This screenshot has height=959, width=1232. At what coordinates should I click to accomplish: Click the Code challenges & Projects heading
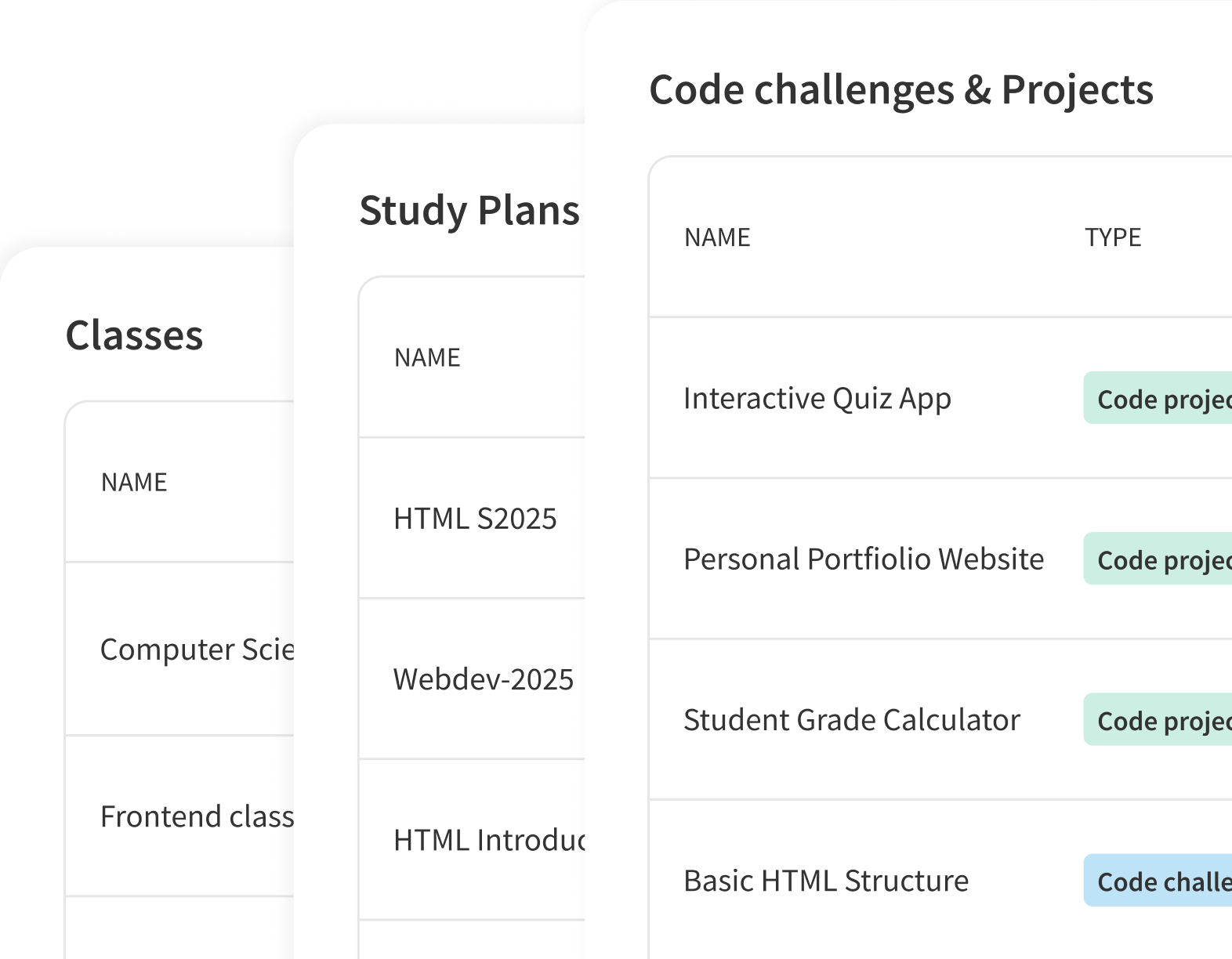(x=900, y=89)
